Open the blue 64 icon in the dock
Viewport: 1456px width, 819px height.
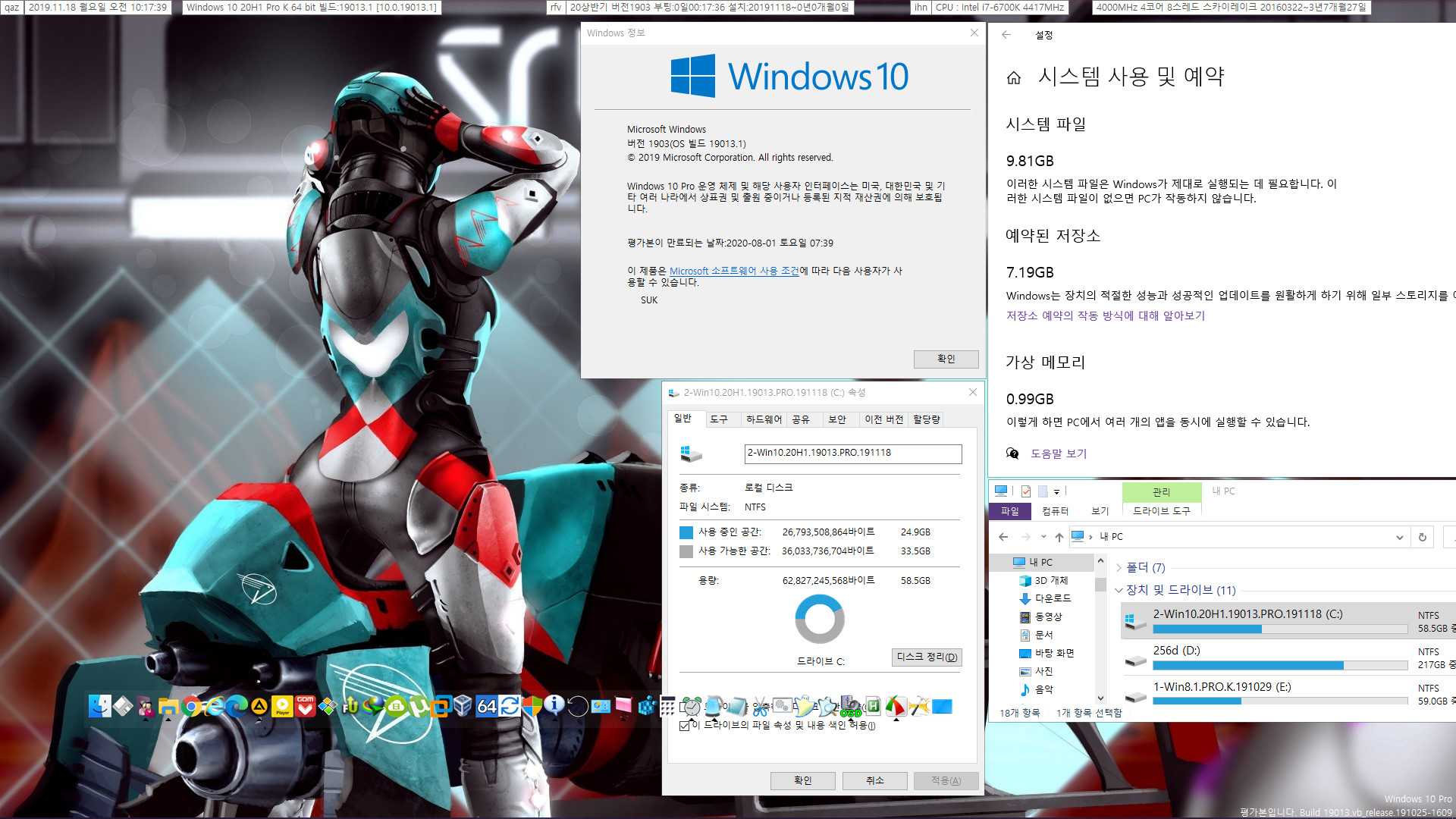487,706
